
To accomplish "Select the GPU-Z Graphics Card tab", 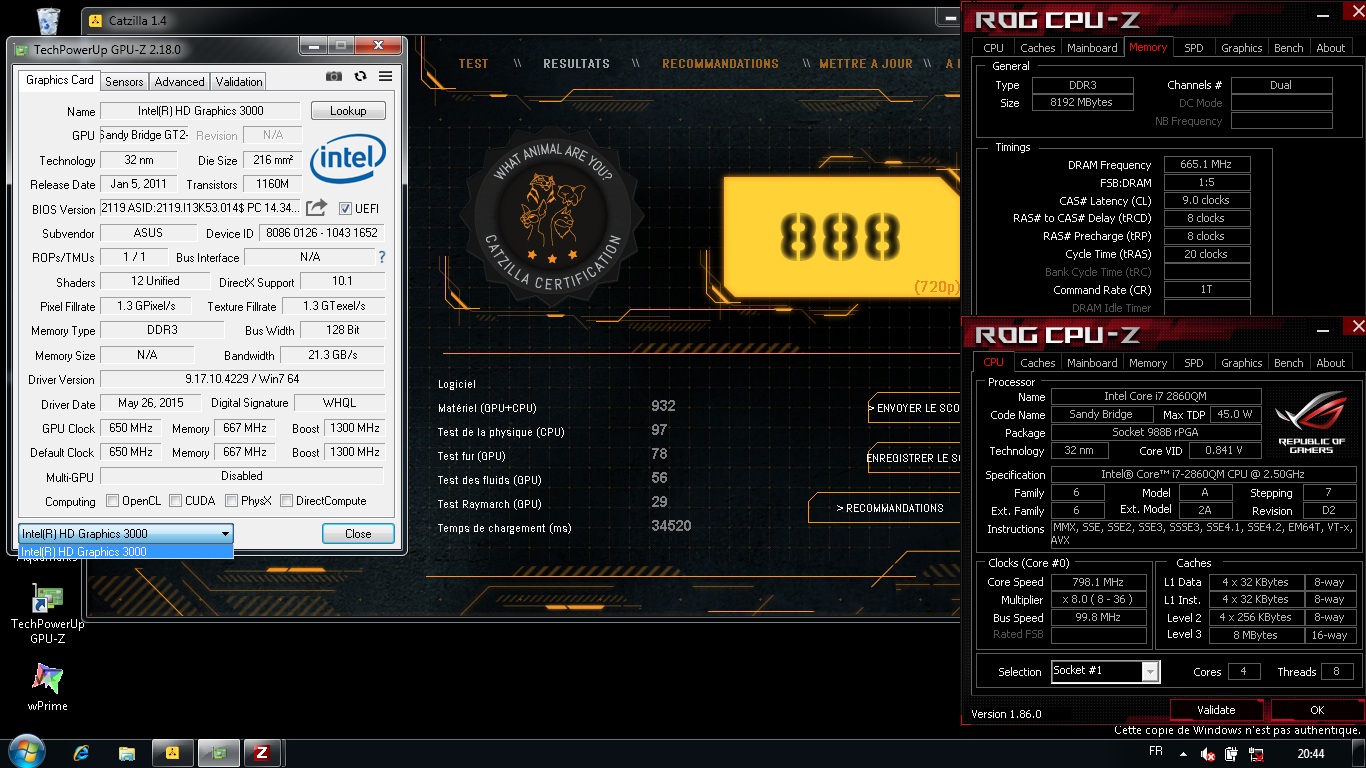I will coord(59,80).
